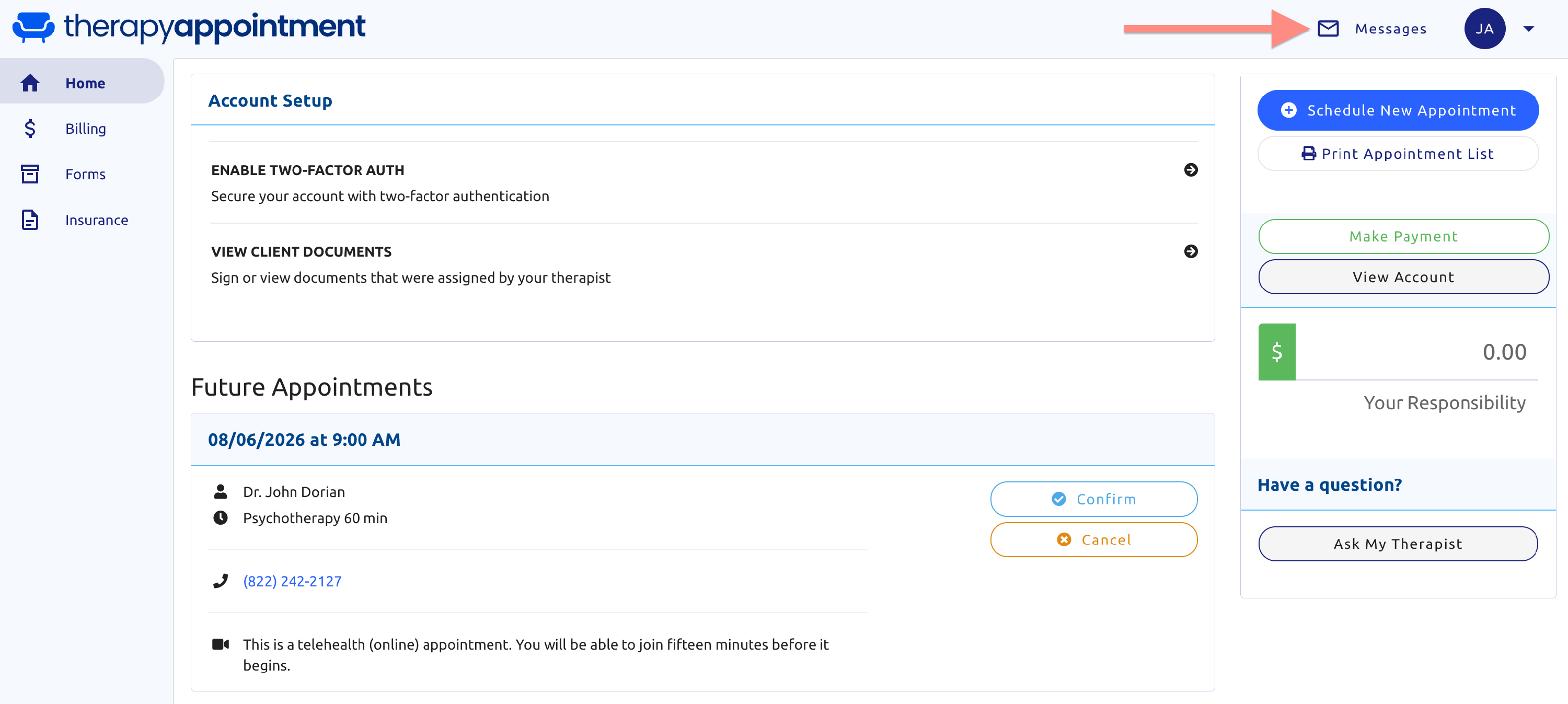Click the 0.00 balance amount
1568x704 pixels.
pos(1504,352)
